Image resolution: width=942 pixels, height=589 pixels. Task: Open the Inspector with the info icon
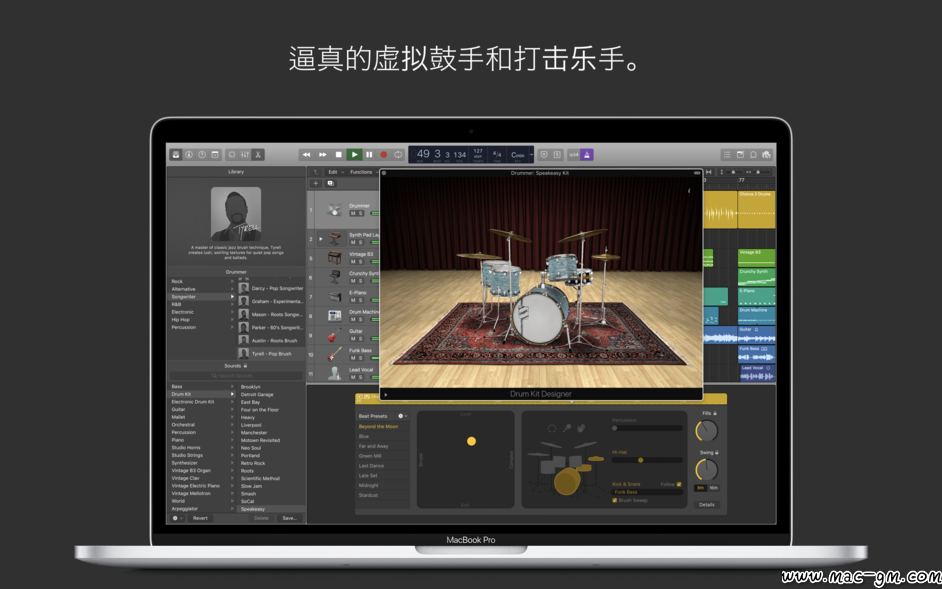(189, 154)
